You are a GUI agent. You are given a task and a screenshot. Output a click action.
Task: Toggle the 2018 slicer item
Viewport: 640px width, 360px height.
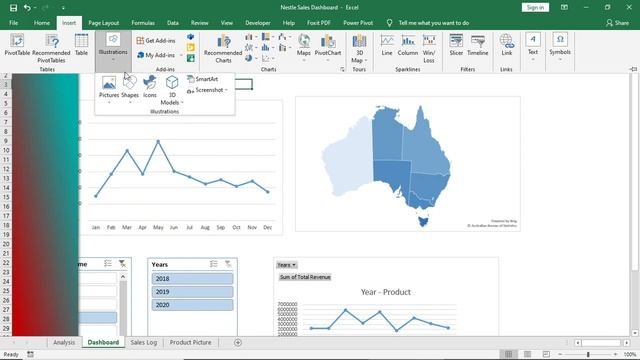tap(193, 279)
